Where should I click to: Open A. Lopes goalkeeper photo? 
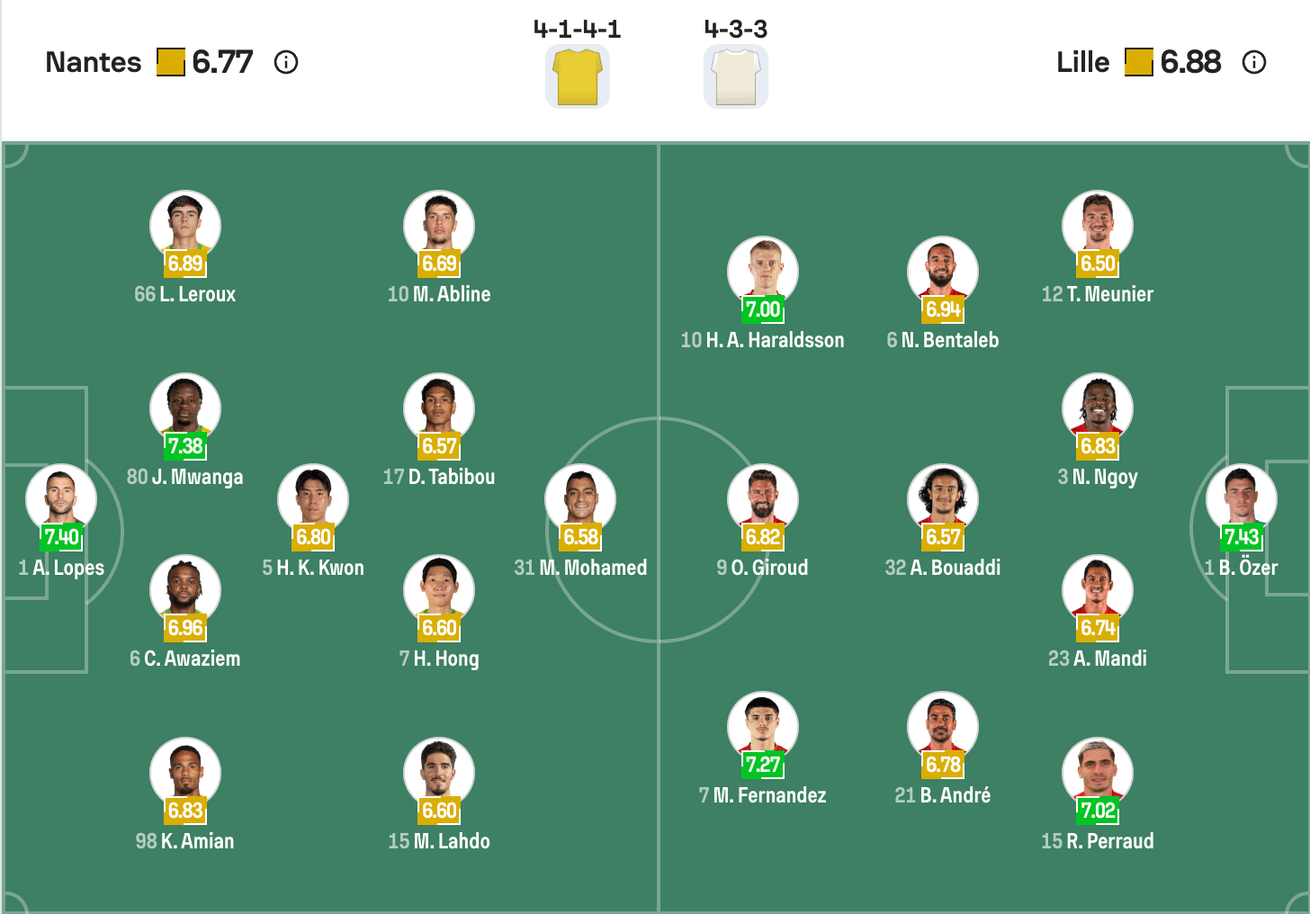click(61, 498)
